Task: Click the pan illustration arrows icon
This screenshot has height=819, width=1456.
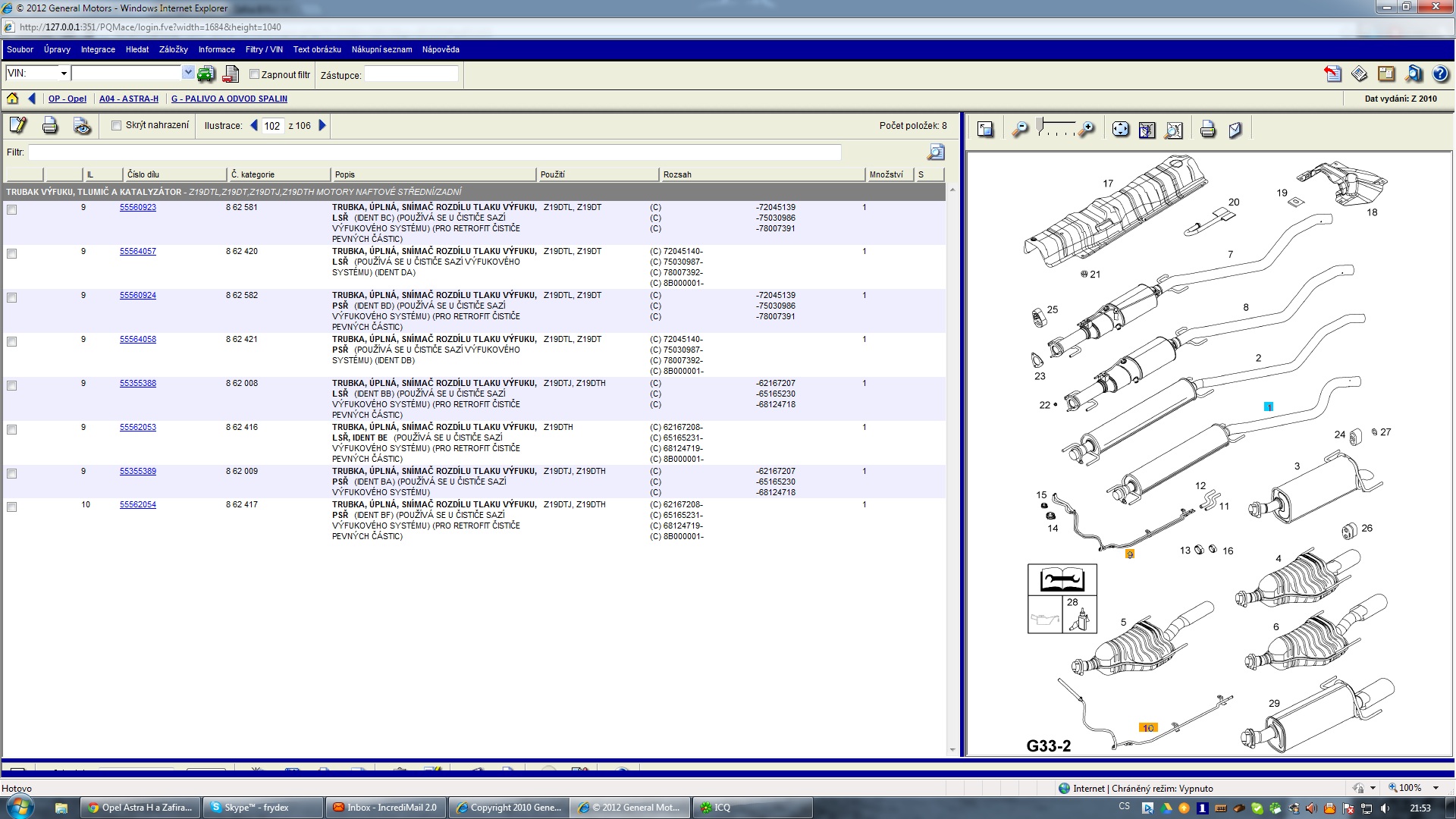Action: (x=1120, y=130)
